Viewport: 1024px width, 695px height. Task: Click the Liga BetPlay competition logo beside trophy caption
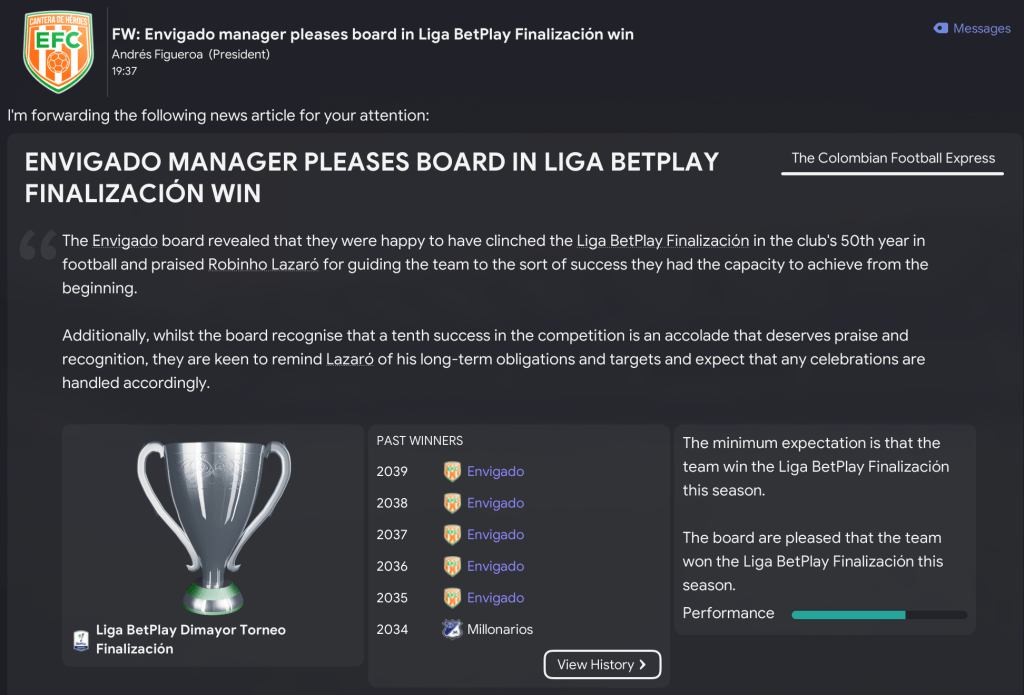pyautogui.click(x=81, y=640)
